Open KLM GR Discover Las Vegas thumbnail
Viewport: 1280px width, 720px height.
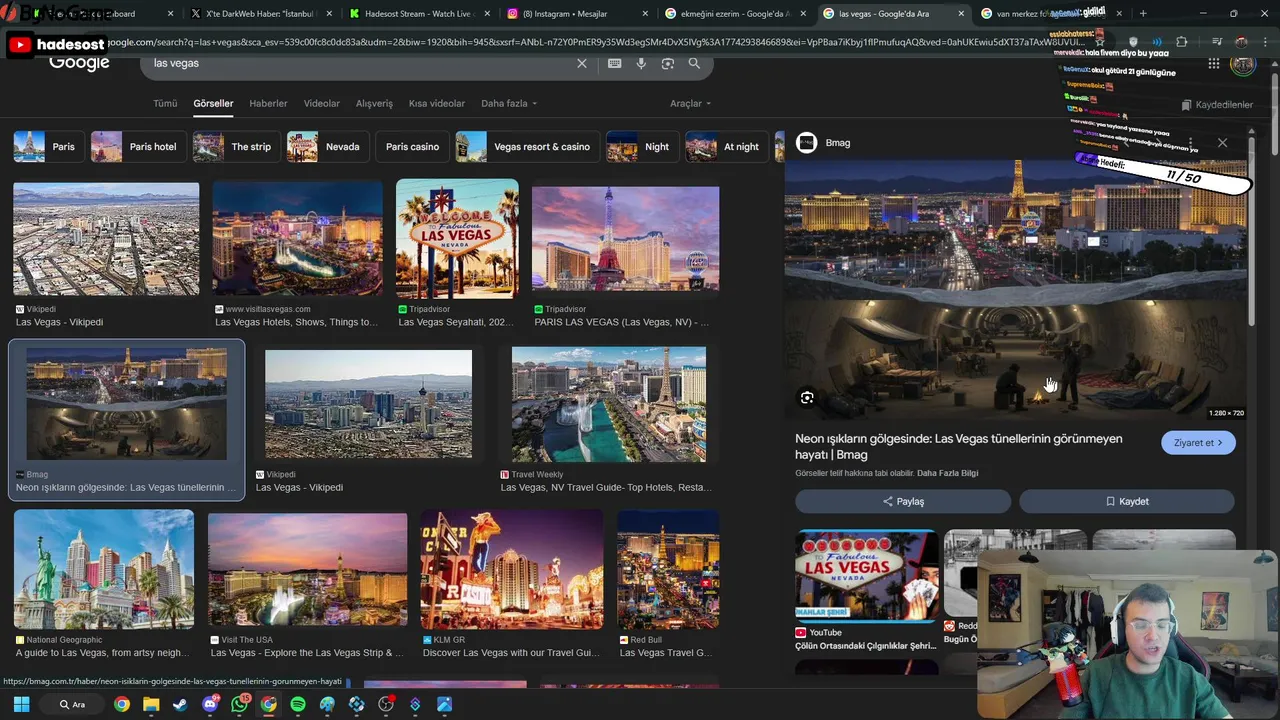click(x=511, y=569)
